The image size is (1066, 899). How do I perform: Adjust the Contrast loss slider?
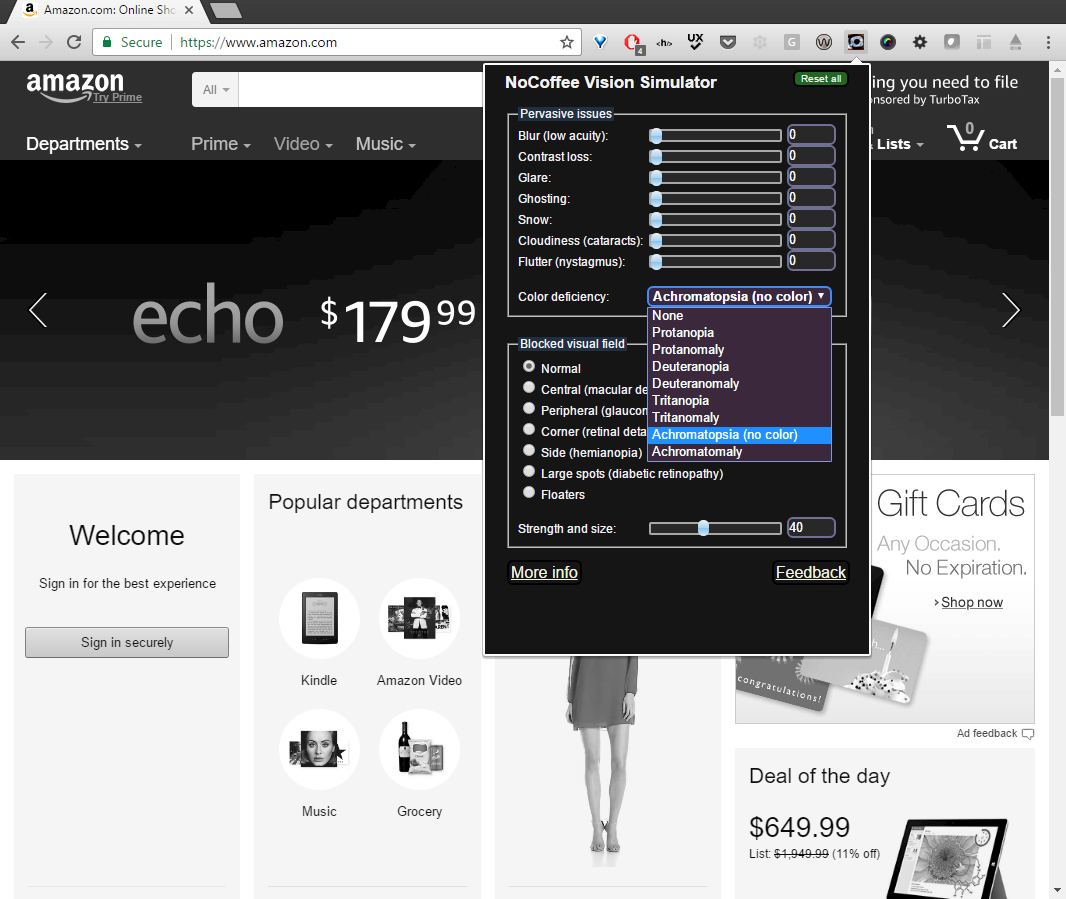click(x=715, y=156)
